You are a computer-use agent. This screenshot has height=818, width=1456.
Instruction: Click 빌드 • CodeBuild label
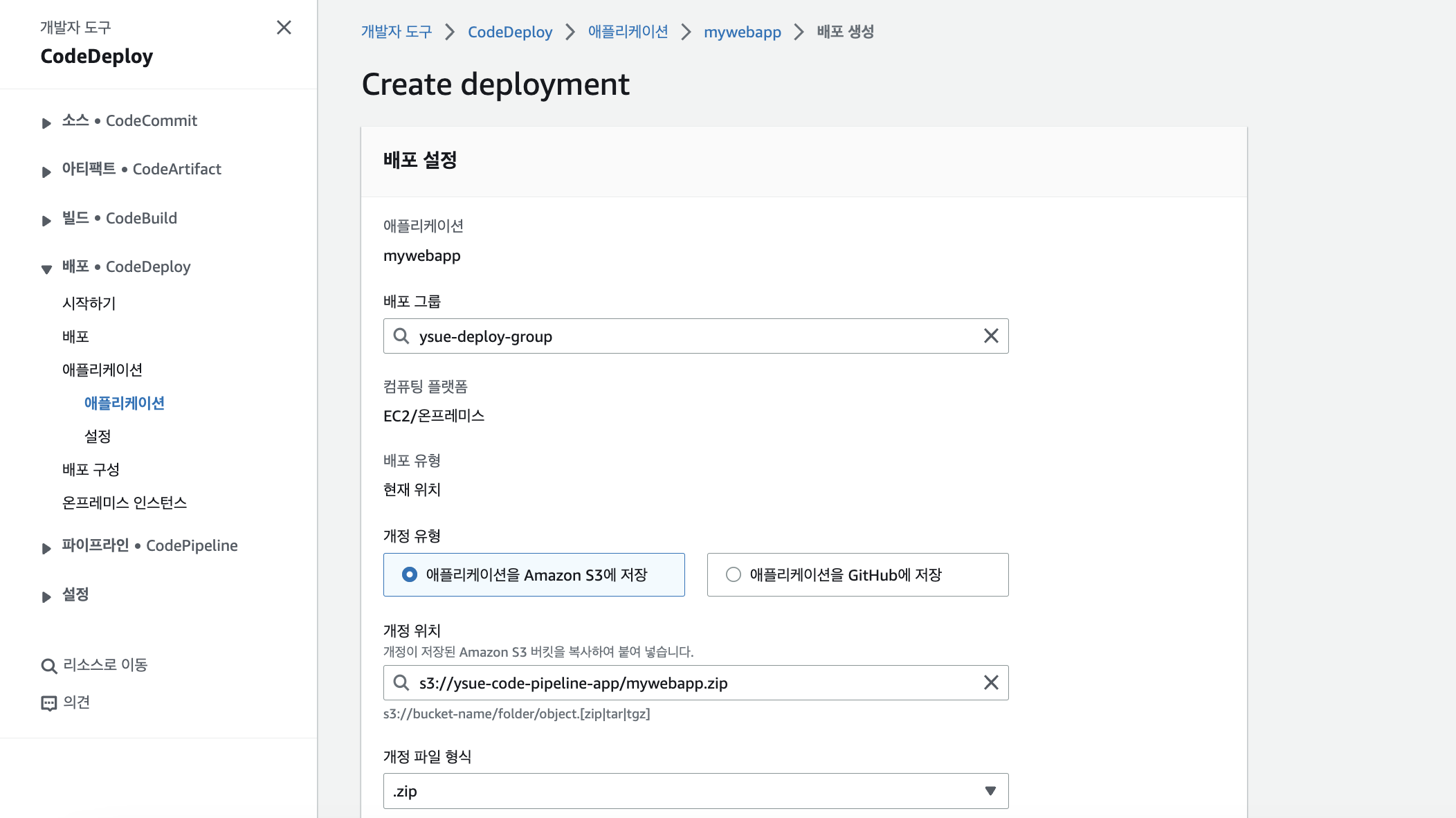pyautogui.click(x=119, y=218)
